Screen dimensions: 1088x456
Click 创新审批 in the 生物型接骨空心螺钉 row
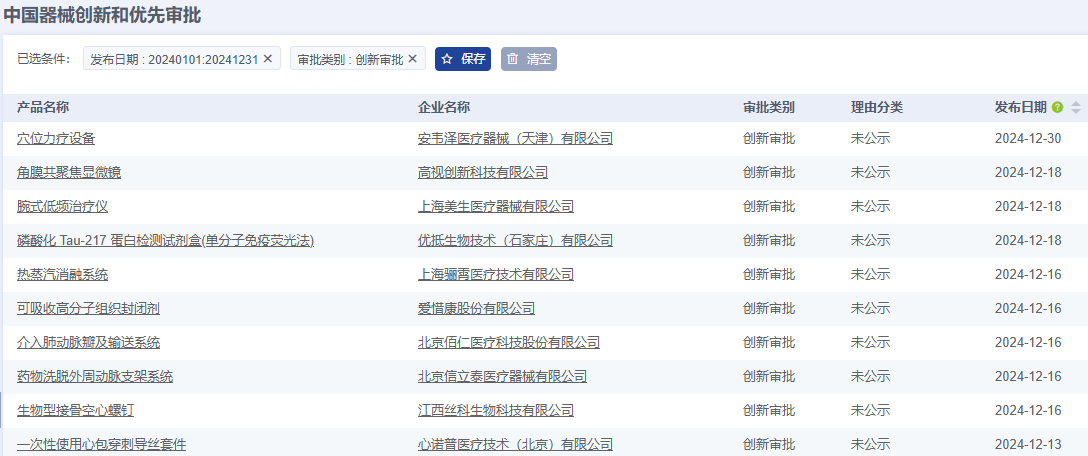[769, 410]
